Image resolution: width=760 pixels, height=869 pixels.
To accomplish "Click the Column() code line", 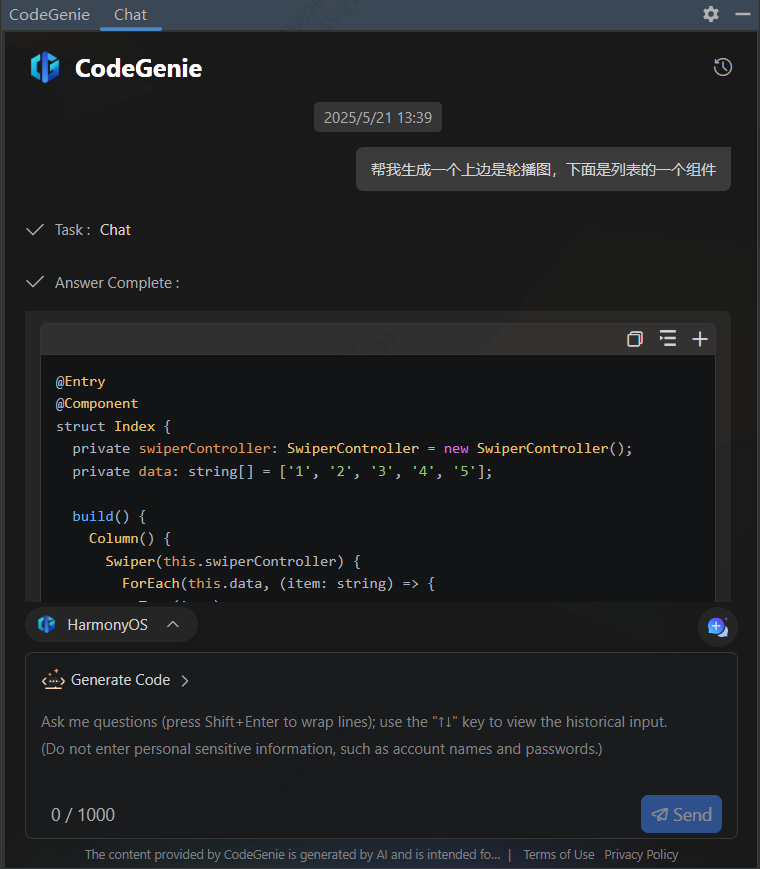I will (x=130, y=538).
